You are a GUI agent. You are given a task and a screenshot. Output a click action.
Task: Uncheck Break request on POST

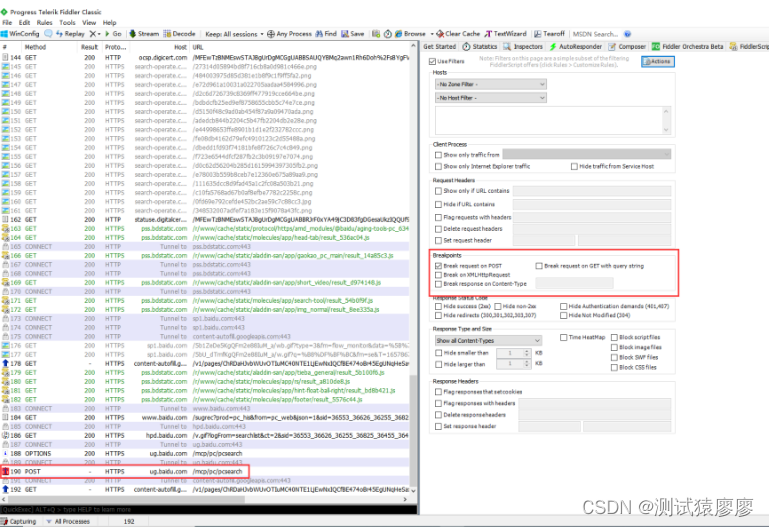[438, 266]
